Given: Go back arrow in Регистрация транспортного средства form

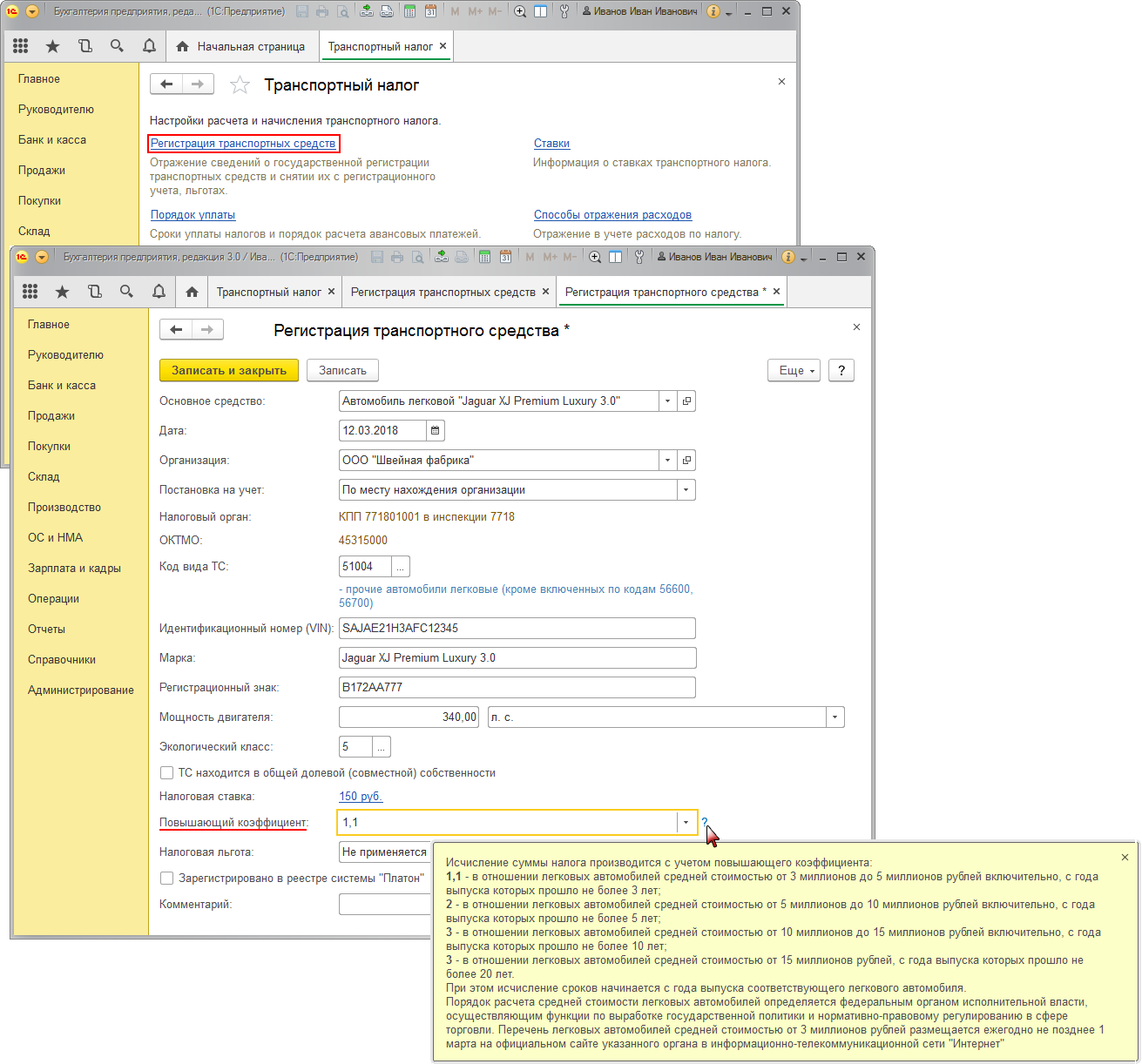Looking at the screenshot, I should (176, 329).
